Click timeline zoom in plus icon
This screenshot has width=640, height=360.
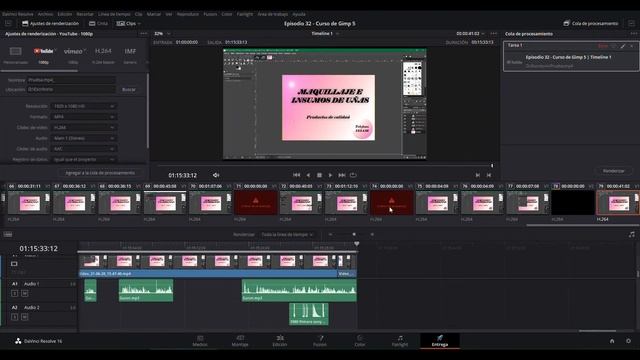point(372,235)
